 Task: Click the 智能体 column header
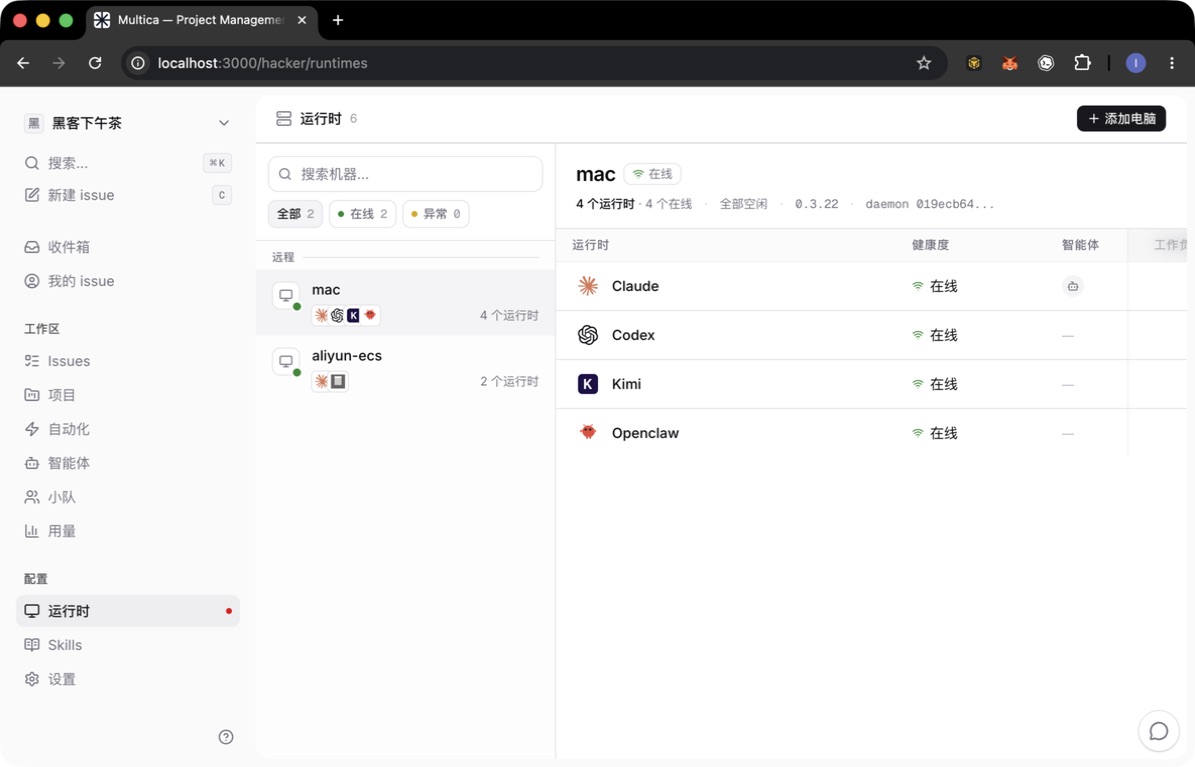tap(1080, 245)
